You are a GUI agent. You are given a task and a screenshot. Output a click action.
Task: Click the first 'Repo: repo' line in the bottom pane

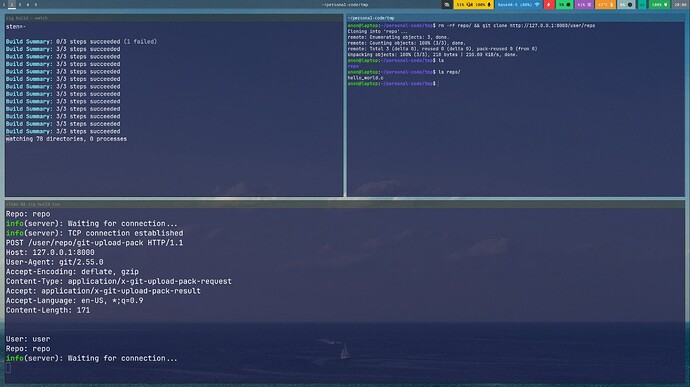click(x=28, y=214)
